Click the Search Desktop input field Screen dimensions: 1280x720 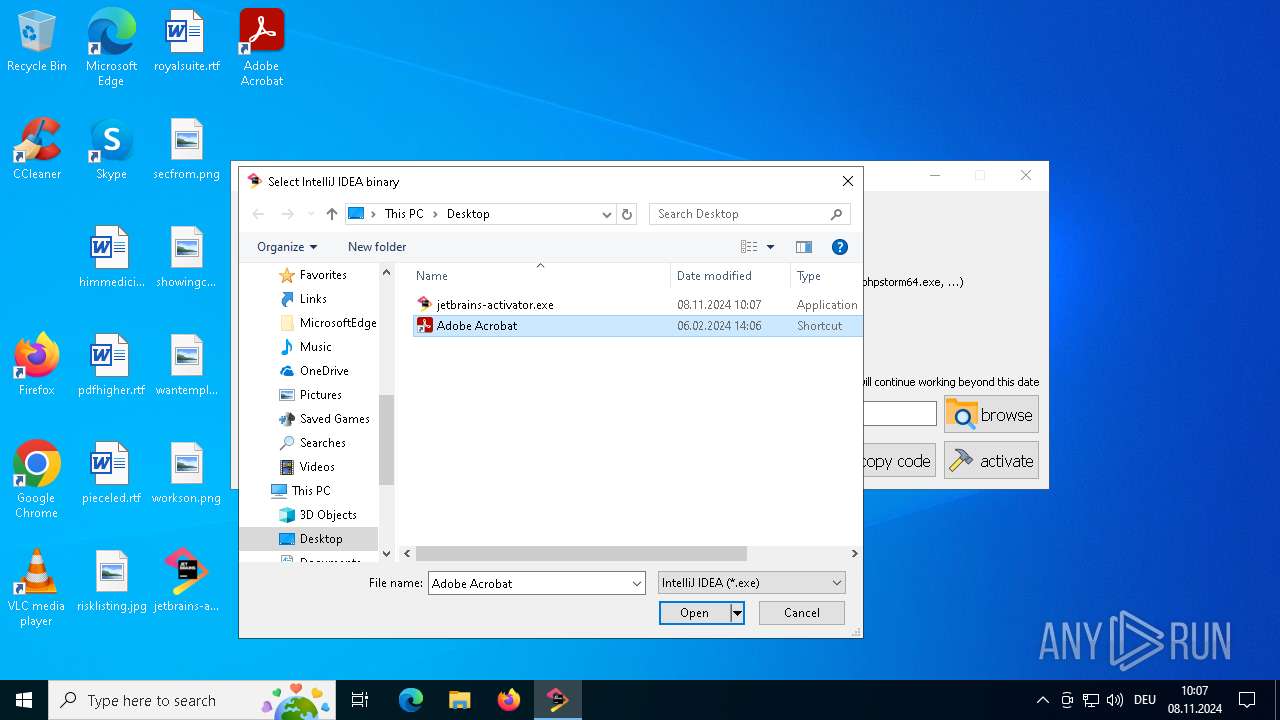click(x=740, y=214)
